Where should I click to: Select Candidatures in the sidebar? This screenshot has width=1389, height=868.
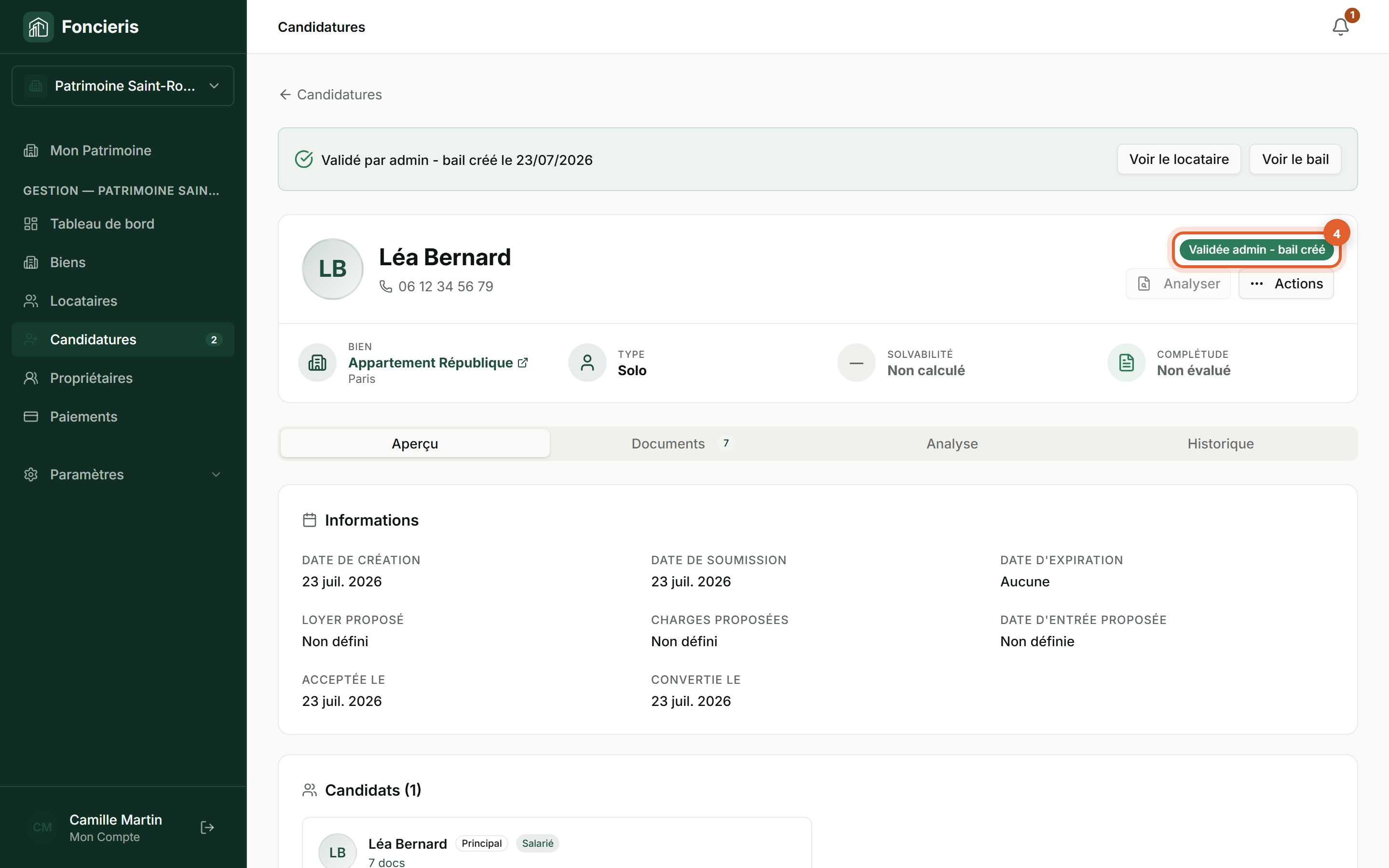point(123,339)
